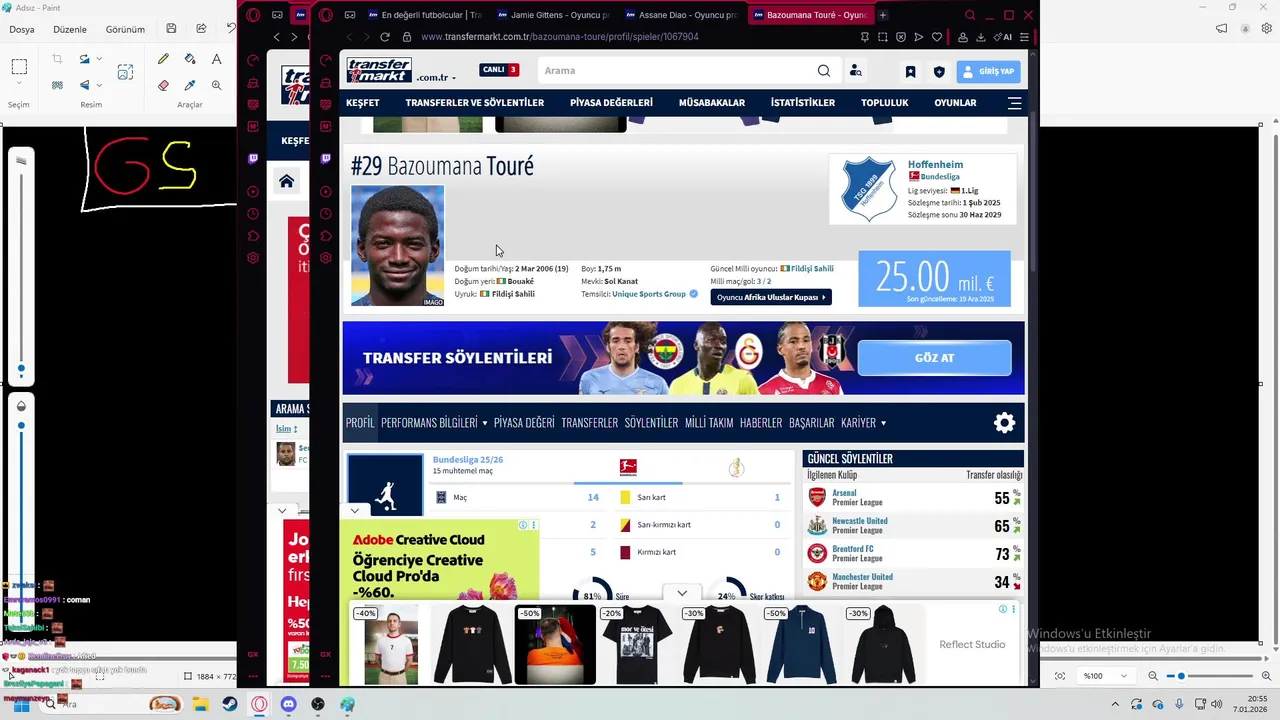Open Steam from the taskbar
Screen dimensions: 1280x720
[230, 704]
